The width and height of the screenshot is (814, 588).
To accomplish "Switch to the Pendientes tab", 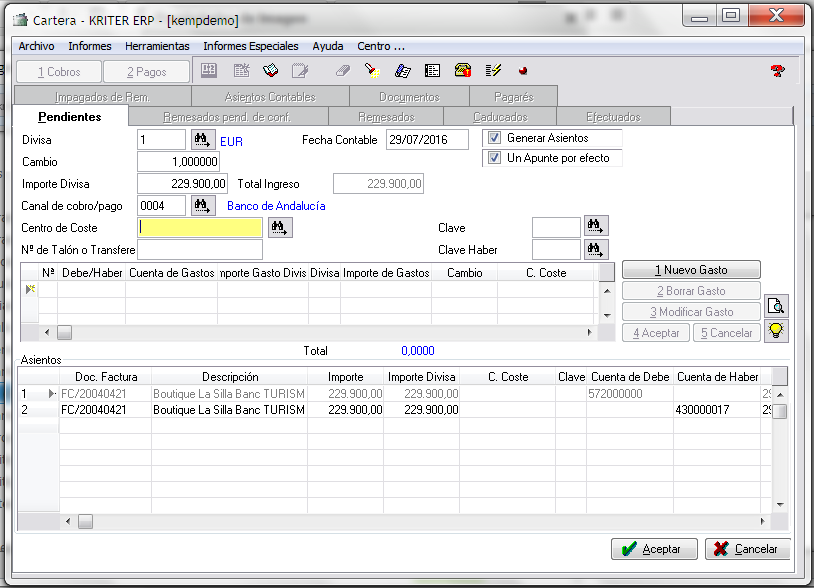I will tap(70, 117).
